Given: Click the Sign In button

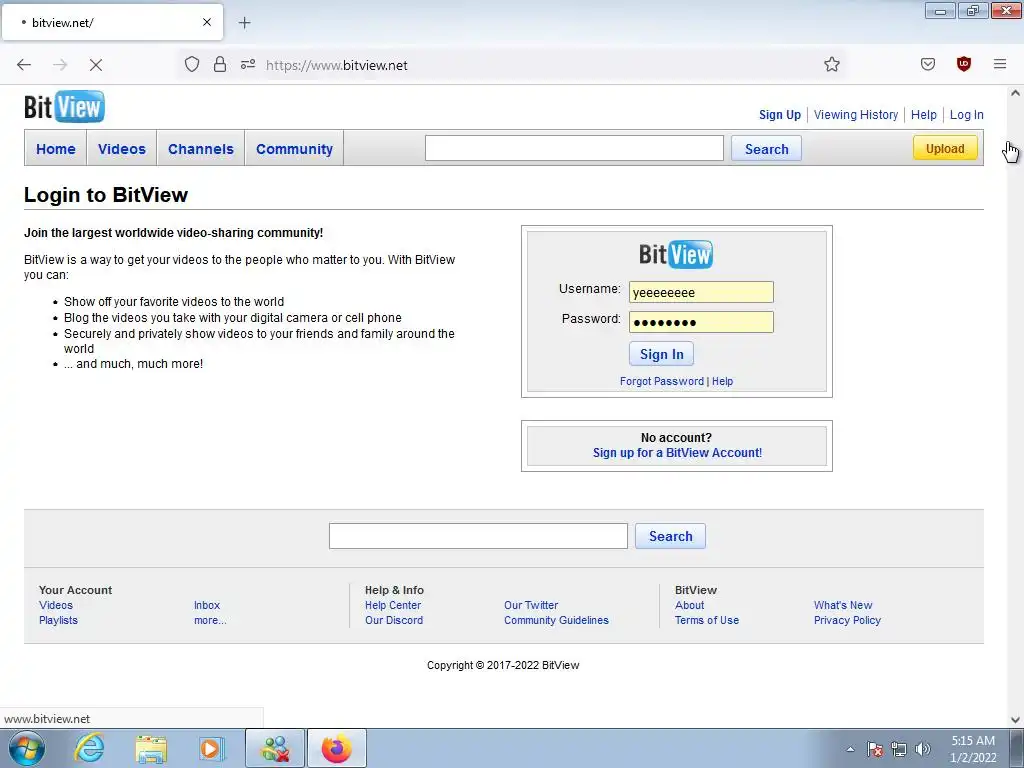Looking at the screenshot, I should tap(662, 354).
